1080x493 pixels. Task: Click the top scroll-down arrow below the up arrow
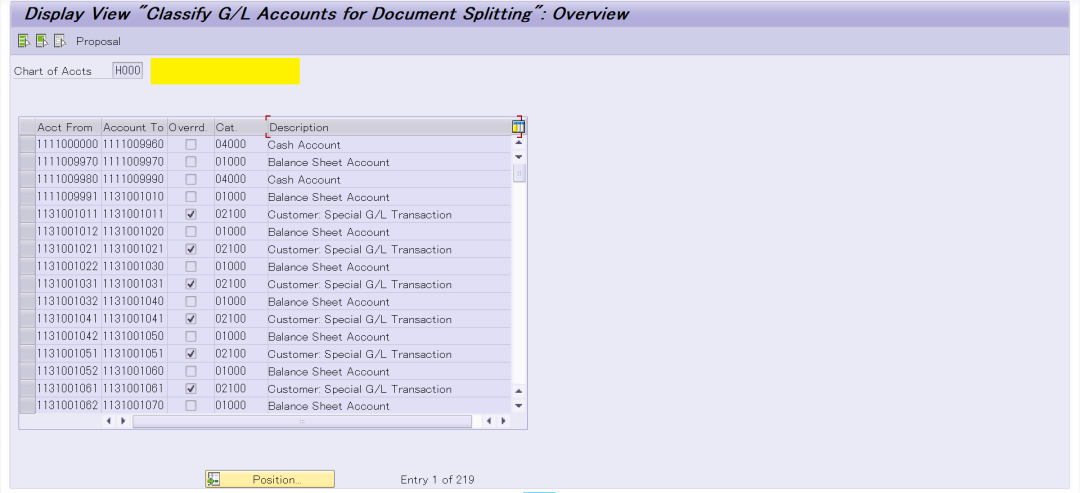519,157
